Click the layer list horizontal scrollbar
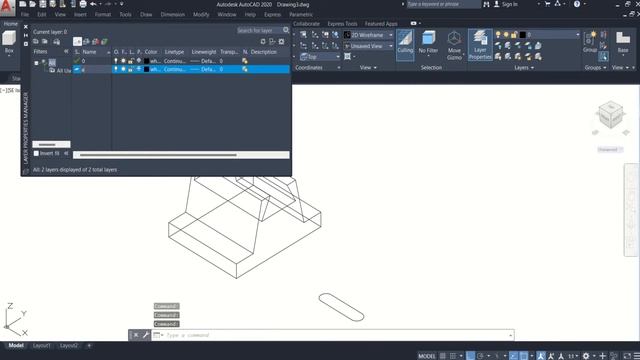Image resolution: width=640 pixels, height=360 pixels. [181, 155]
